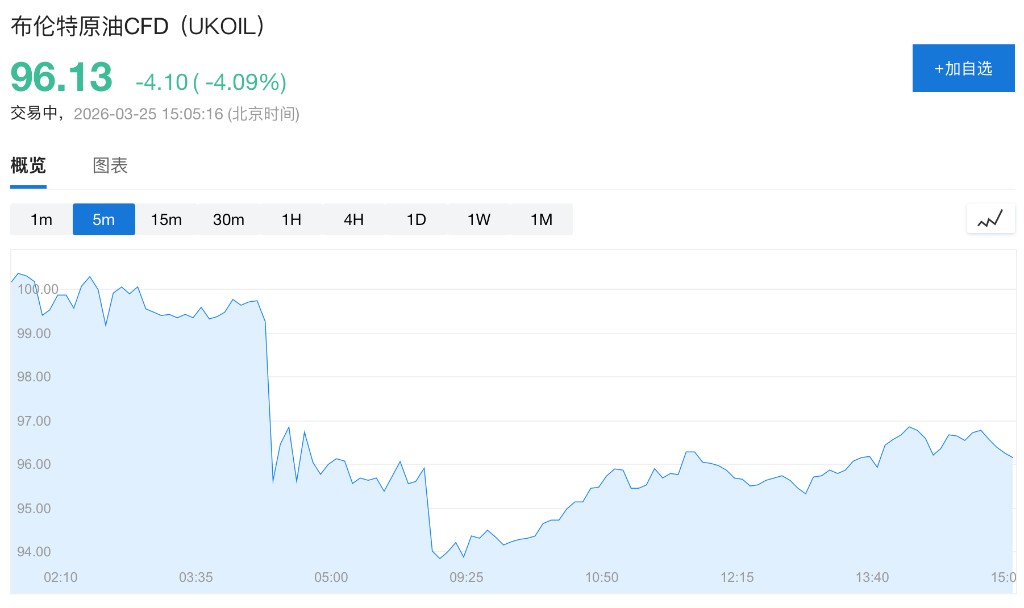This screenshot has height=608, width=1024.
Task: Switch to the 1M monthly interval
Action: pos(541,219)
